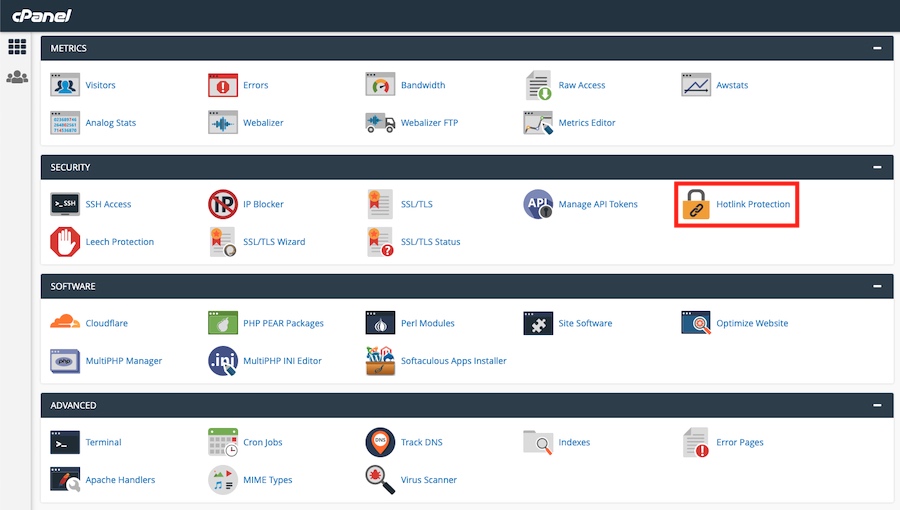
Task: Open the Cron Jobs calendar icon
Action: point(223,442)
